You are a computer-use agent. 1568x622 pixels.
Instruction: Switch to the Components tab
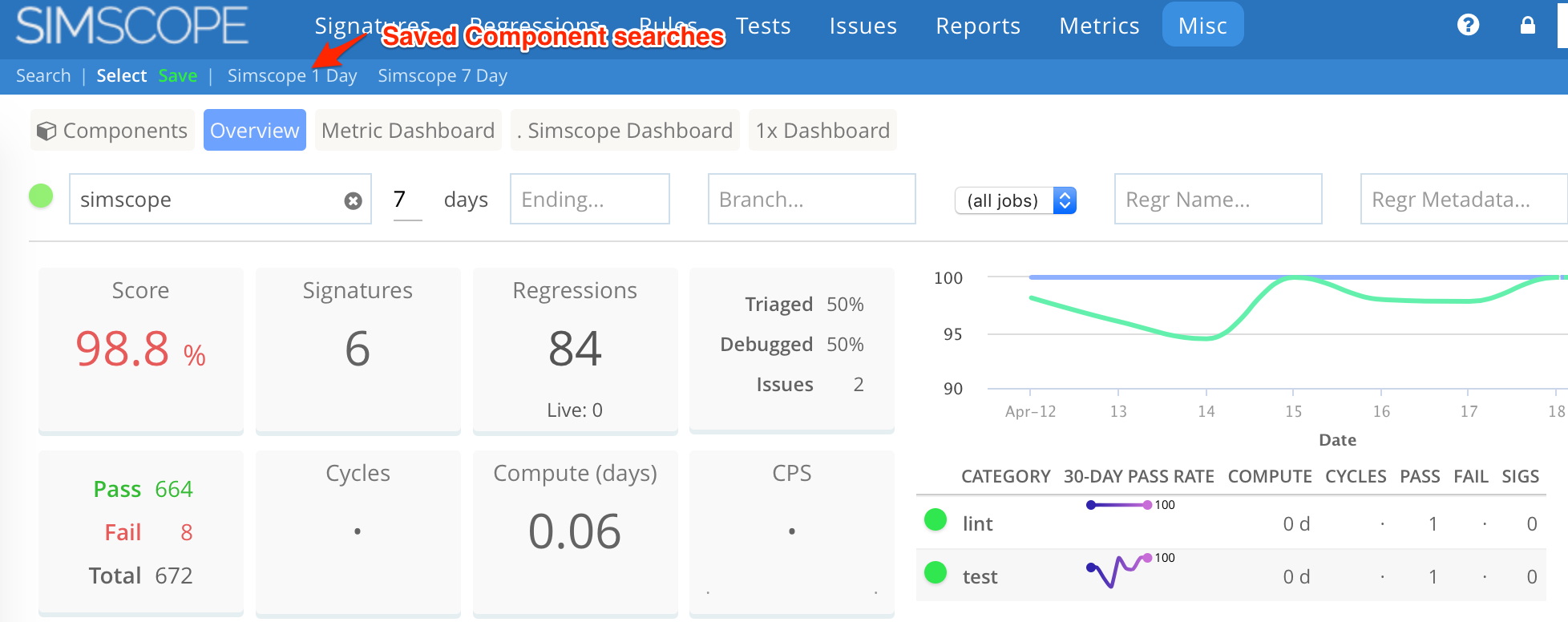[112, 130]
